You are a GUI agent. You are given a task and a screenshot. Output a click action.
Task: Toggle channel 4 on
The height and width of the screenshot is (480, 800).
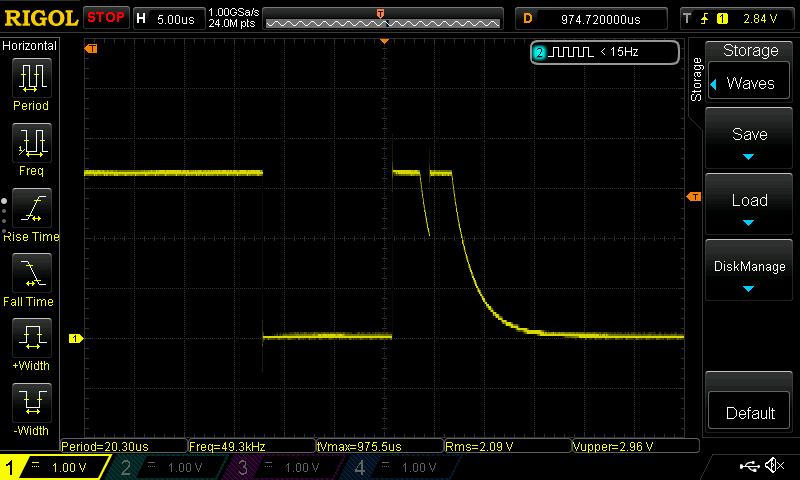coord(403,467)
